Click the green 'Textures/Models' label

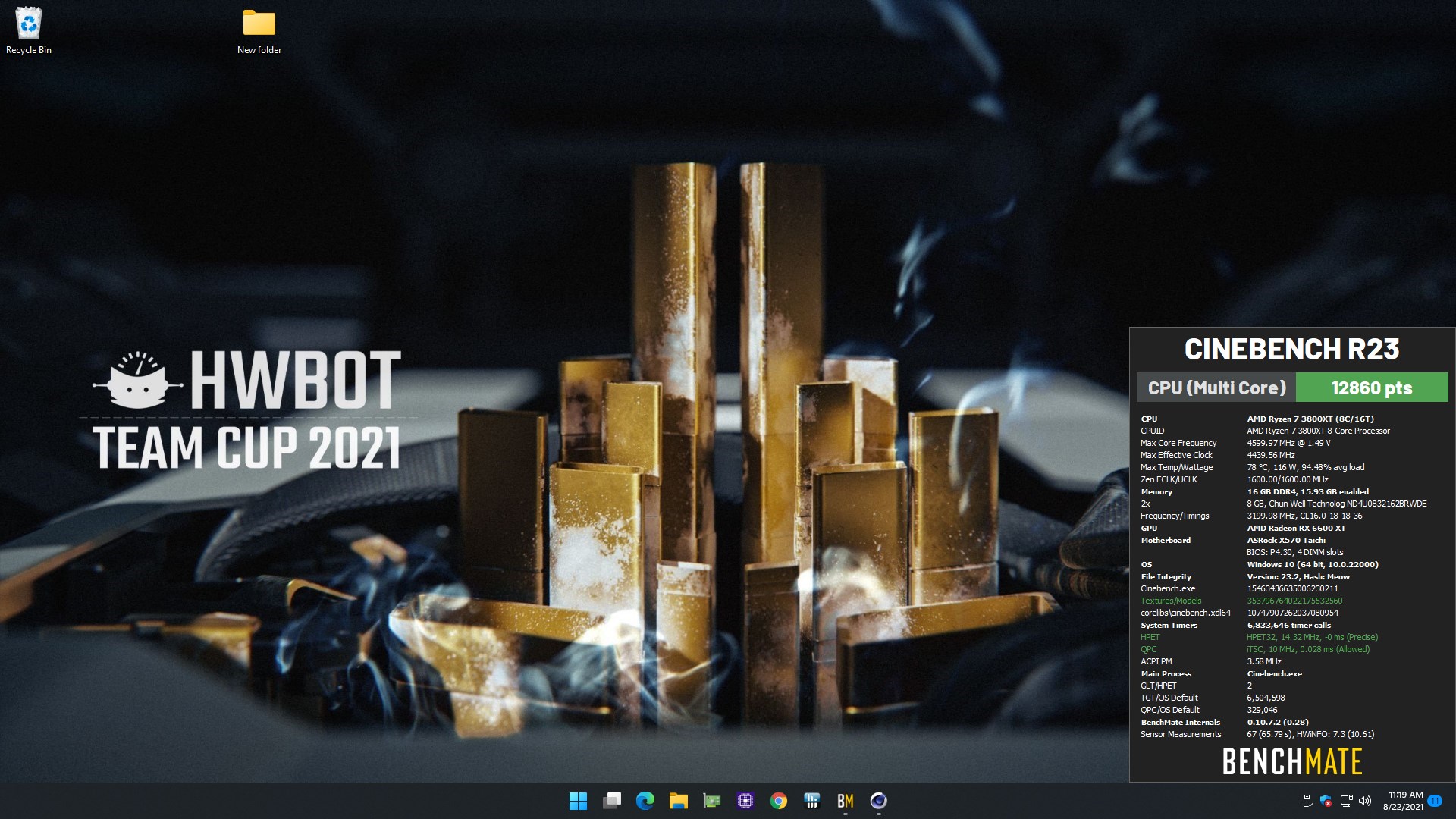coord(1171,601)
